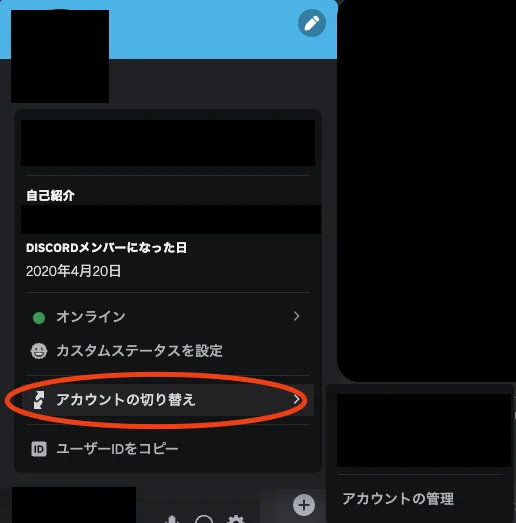This screenshot has height=523, width=516.
Task: Click the green online status dot
Action: click(39, 318)
